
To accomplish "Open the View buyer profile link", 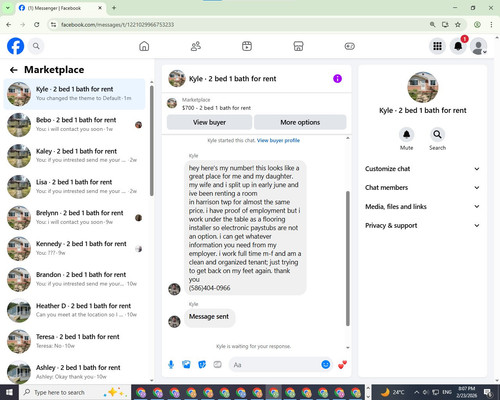I will 278,140.
